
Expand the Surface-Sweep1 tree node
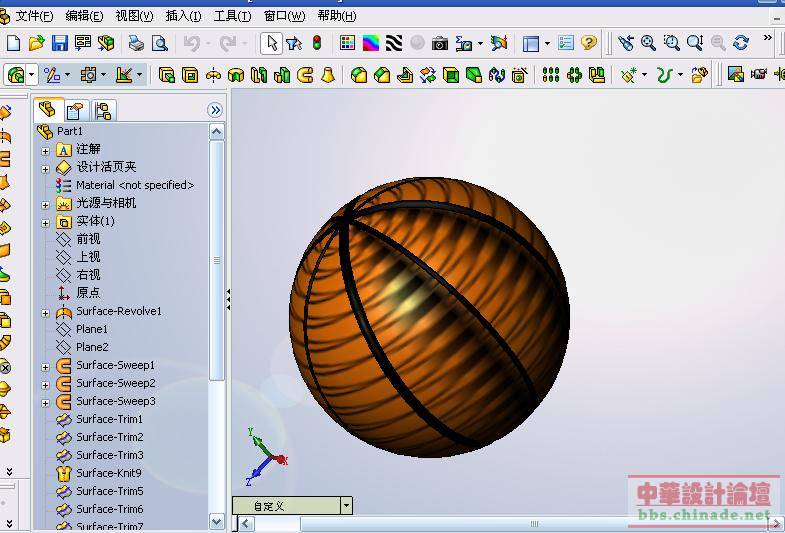pyautogui.click(x=45, y=366)
